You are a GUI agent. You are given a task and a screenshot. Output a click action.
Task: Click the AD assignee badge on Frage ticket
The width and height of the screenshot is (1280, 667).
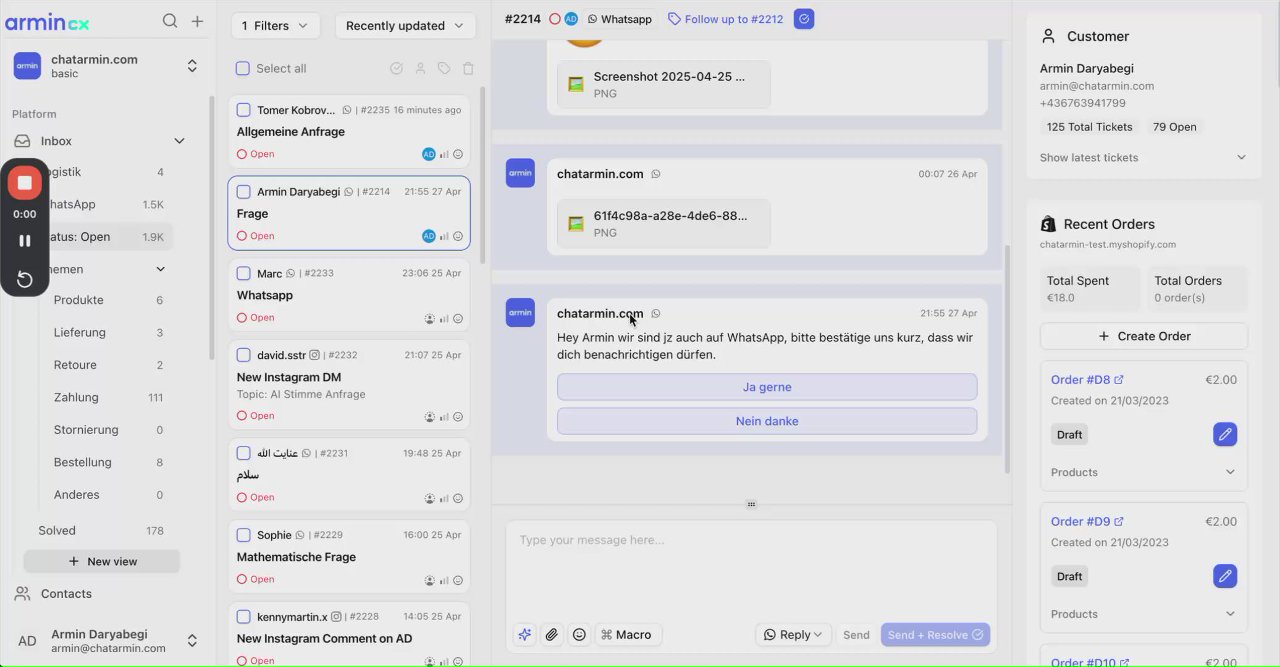coord(428,236)
